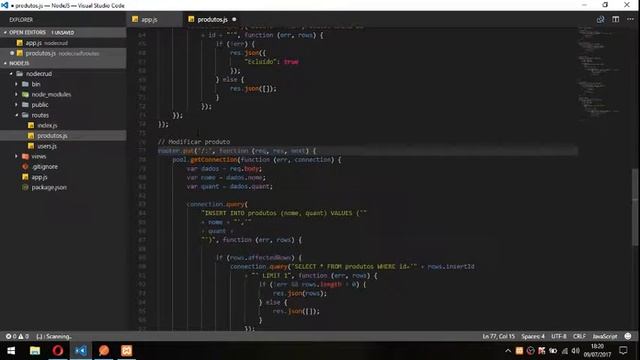640x360 pixels.
Task: Open the editor more actions menu
Action: pos(630,19)
